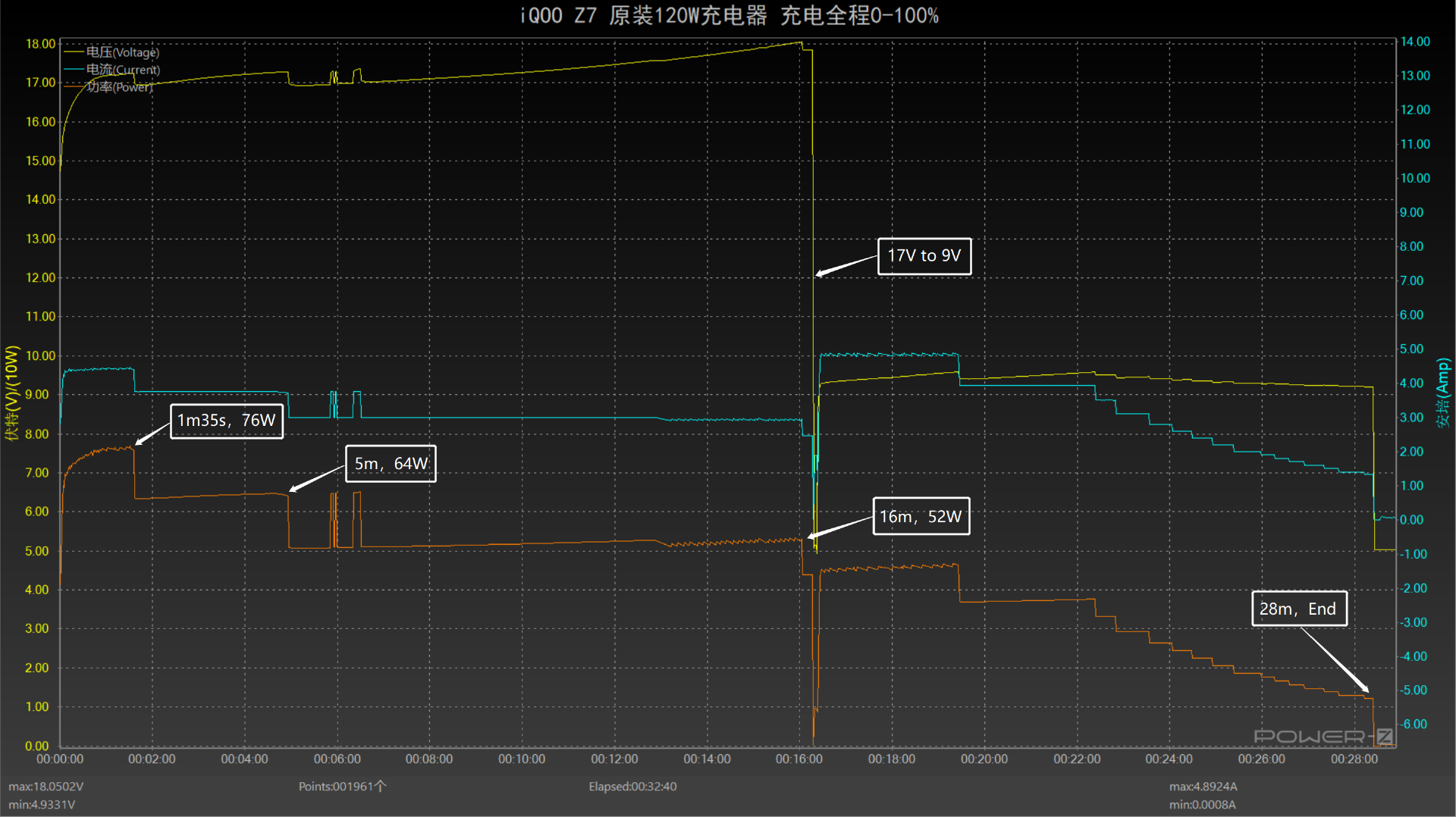Click the up arrow beside Points:001961
This screenshot has width=1456, height=817.
381,786
